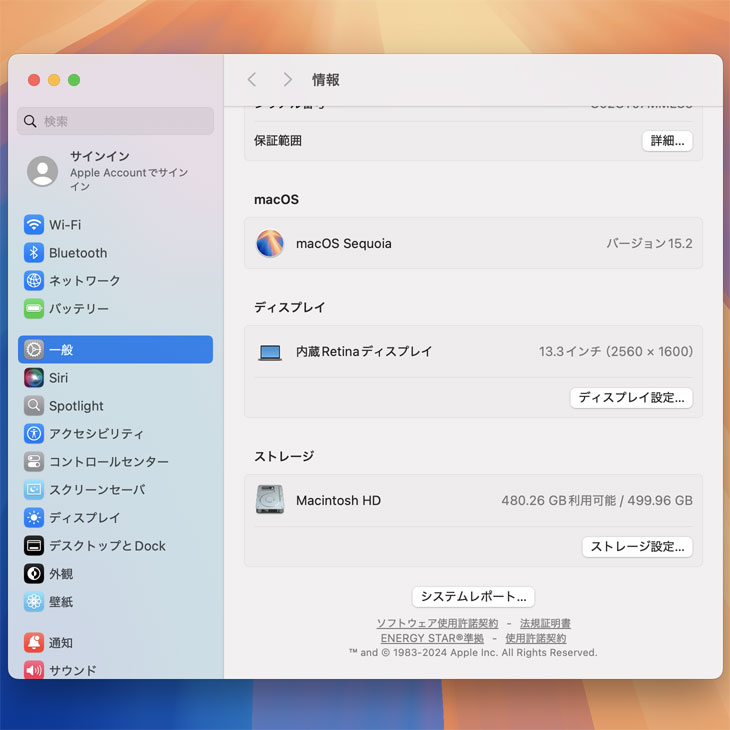The image size is (730, 730).
Task: Select the アクセシビリティ icon
Action: coord(34,433)
